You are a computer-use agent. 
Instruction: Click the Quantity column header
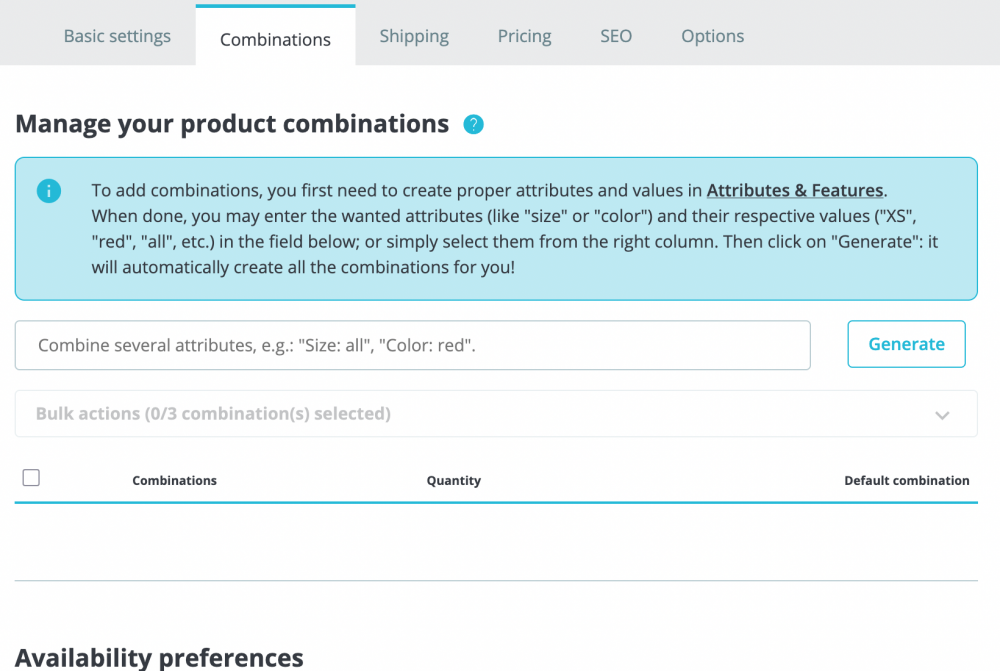(453, 480)
